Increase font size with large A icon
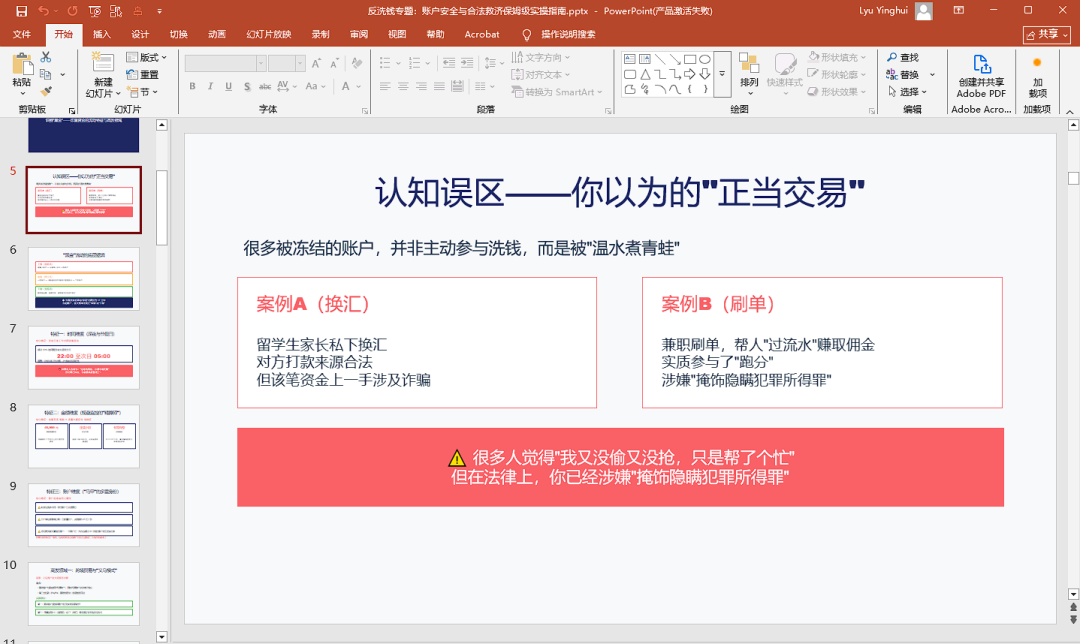1080x644 pixels. (316, 63)
